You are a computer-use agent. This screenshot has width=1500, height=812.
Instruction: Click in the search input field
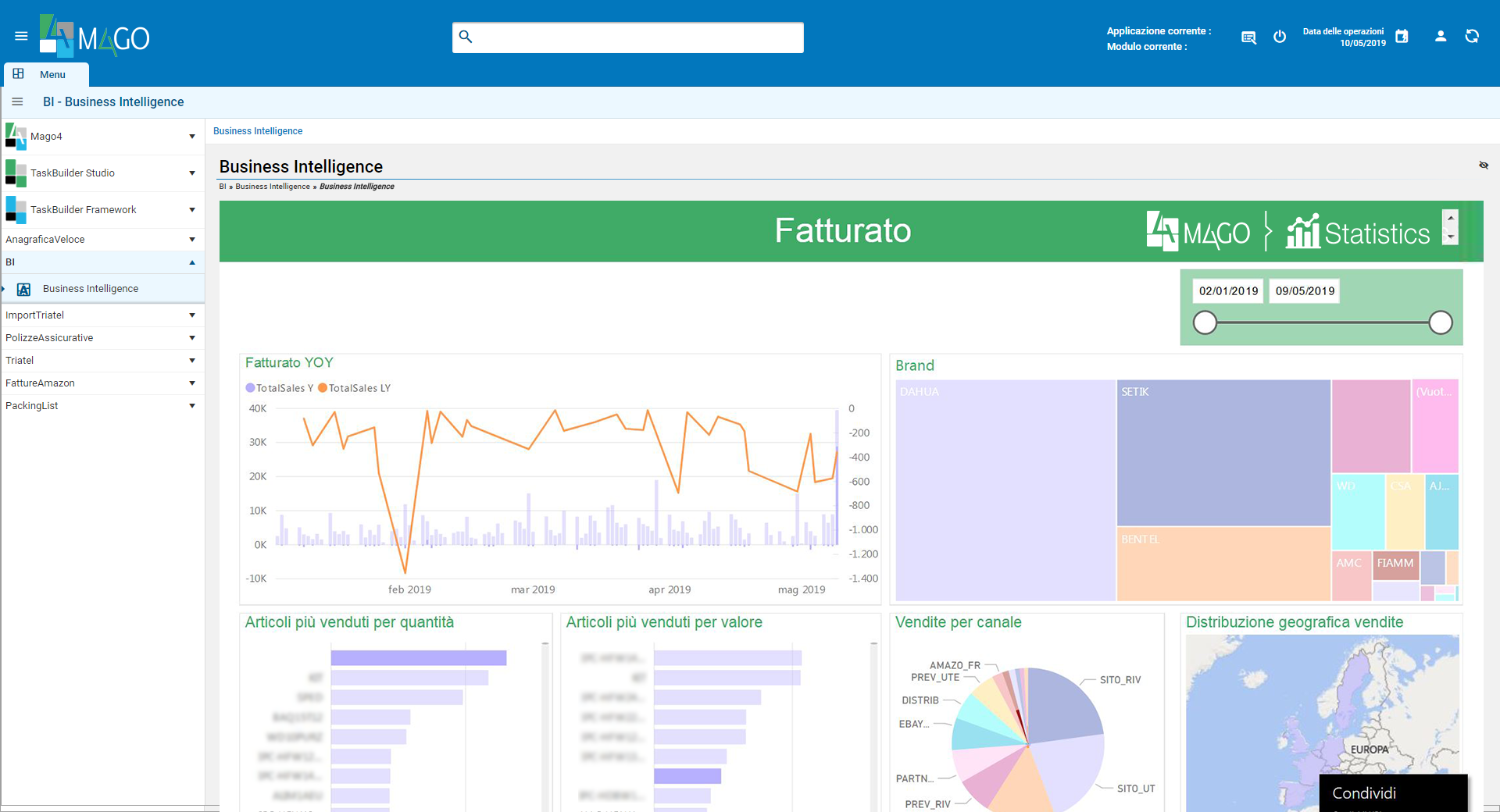(628, 37)
